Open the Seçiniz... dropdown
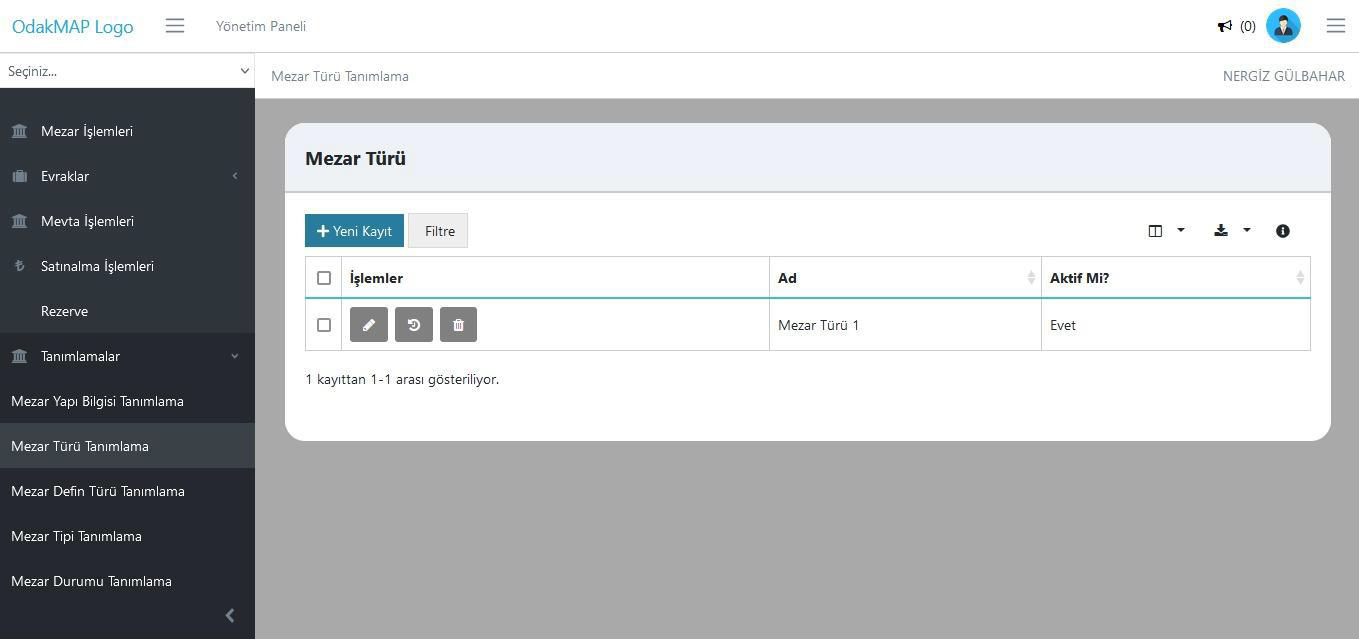The height and width of the screenshot is (639, 1359). click(127, 71)
